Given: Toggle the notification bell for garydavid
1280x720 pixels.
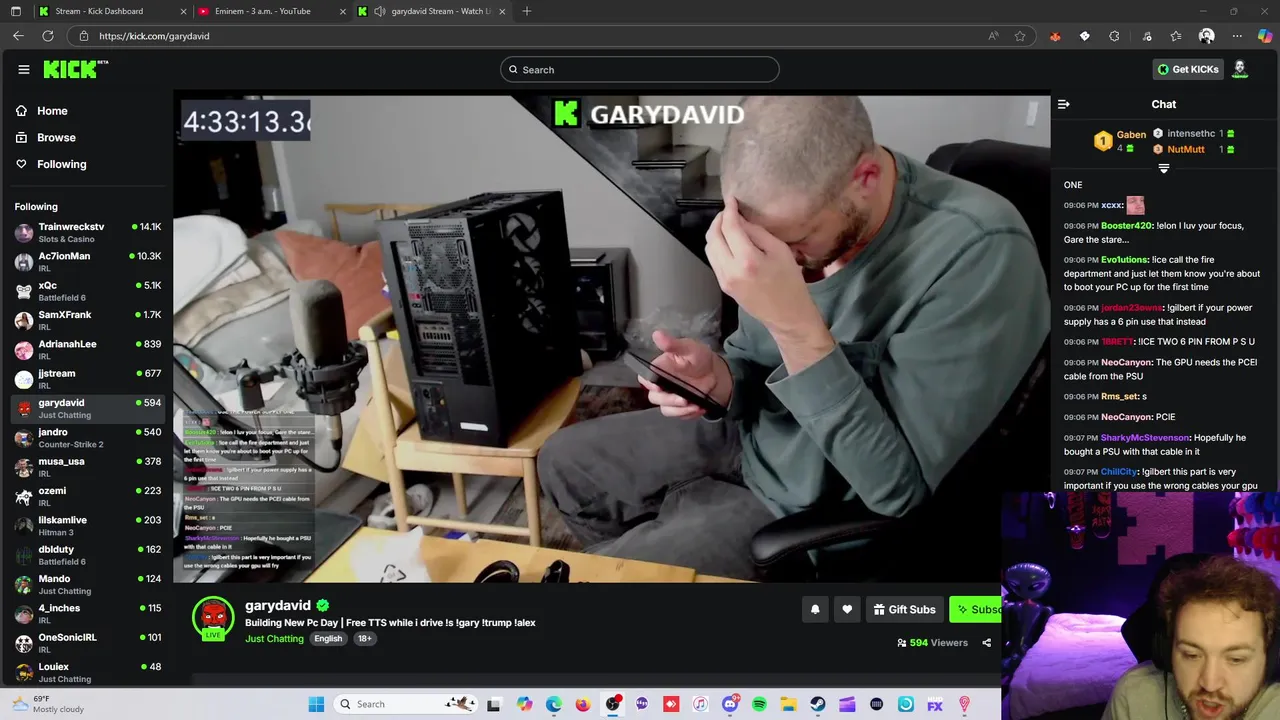Looking at the screenshot, I should click(815, 609).
